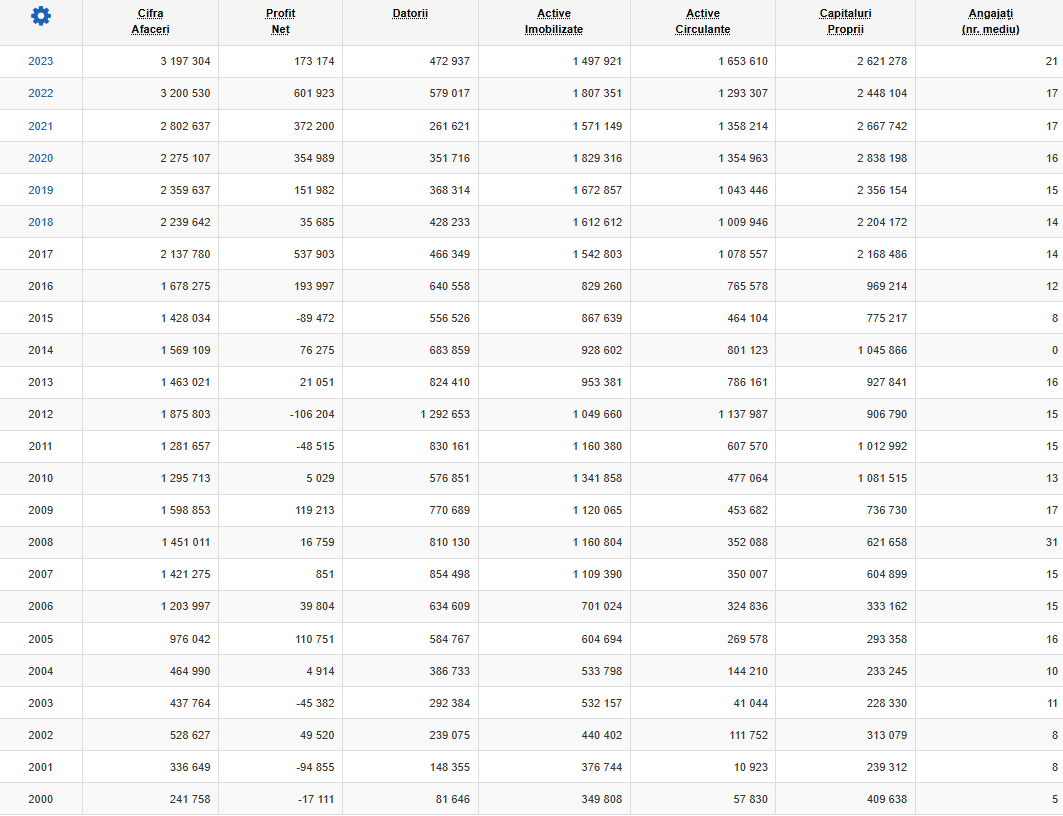Click equity value 2 621 278

882,62
